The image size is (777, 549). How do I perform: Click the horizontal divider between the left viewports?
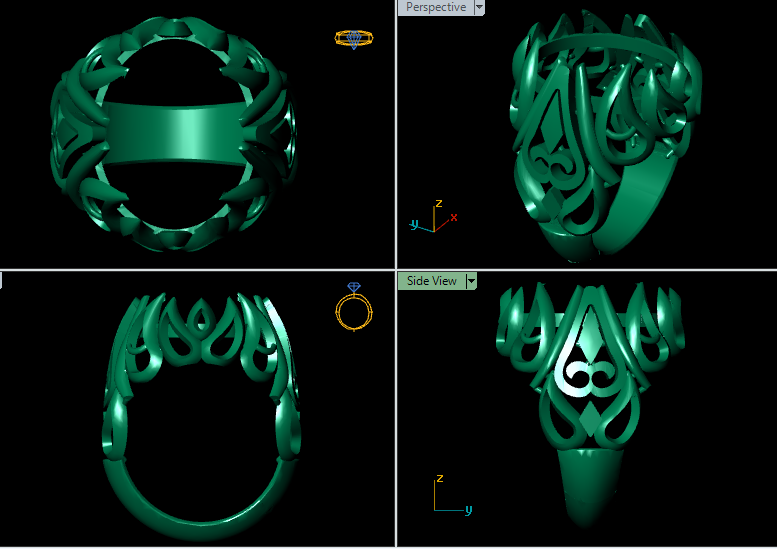click(x=198, y=270)
